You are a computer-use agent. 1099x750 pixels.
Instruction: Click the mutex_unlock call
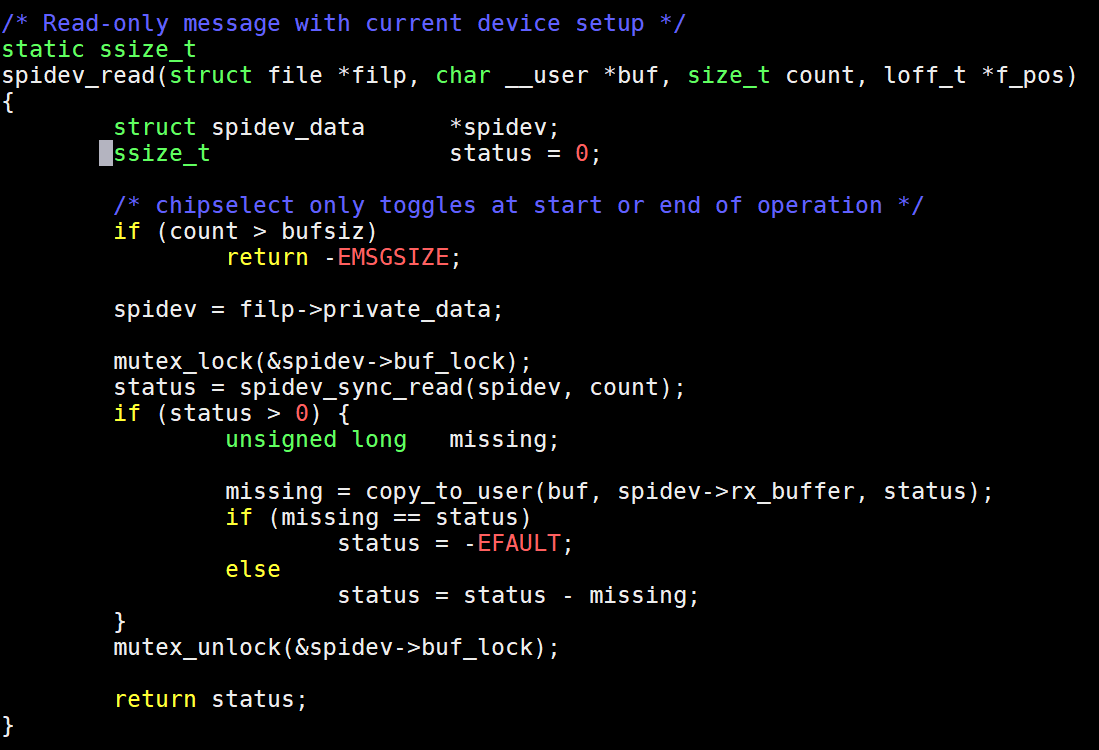tap(197, 648)
